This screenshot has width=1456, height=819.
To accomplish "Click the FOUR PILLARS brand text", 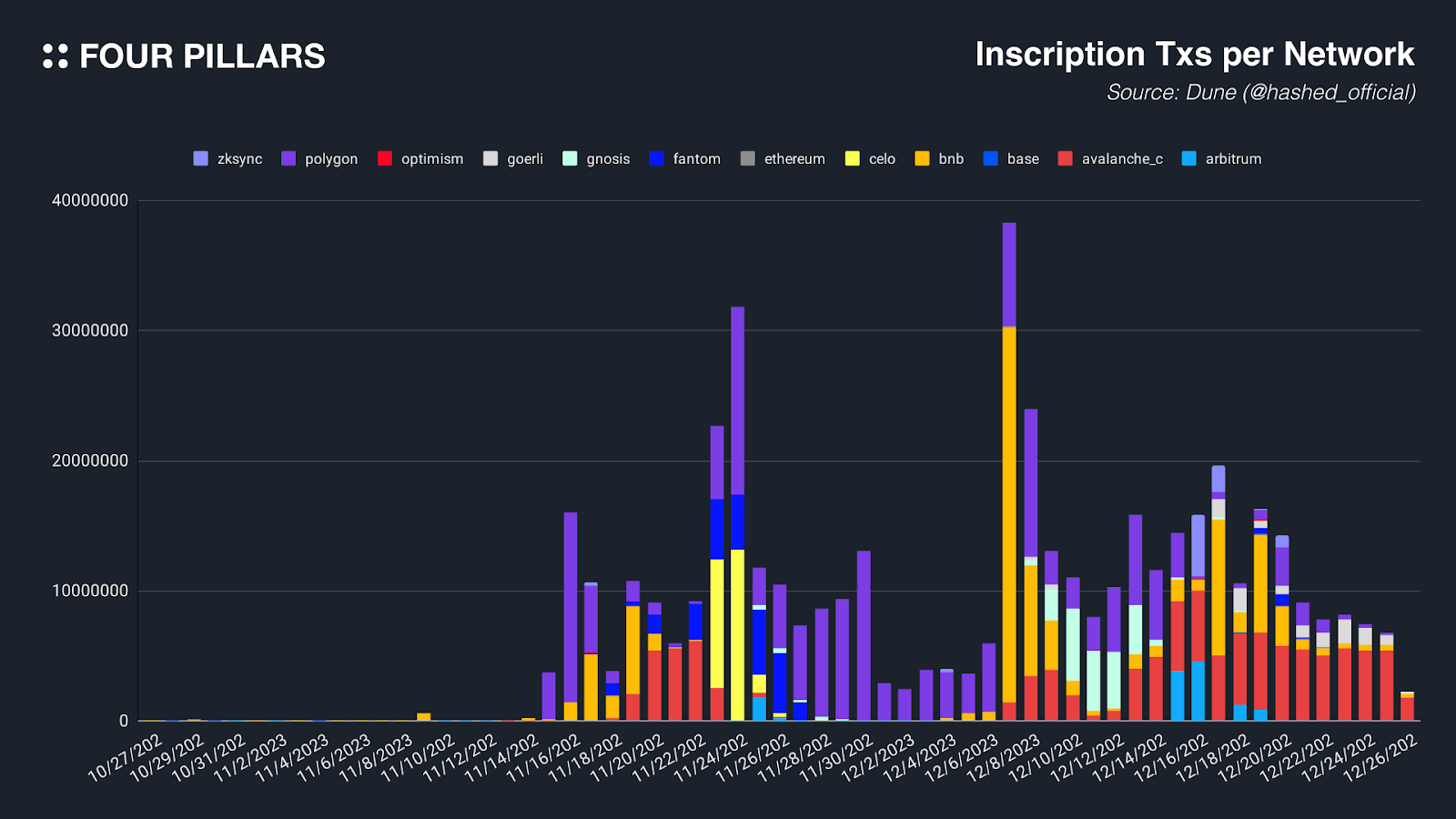I will (x=202, y=56).
